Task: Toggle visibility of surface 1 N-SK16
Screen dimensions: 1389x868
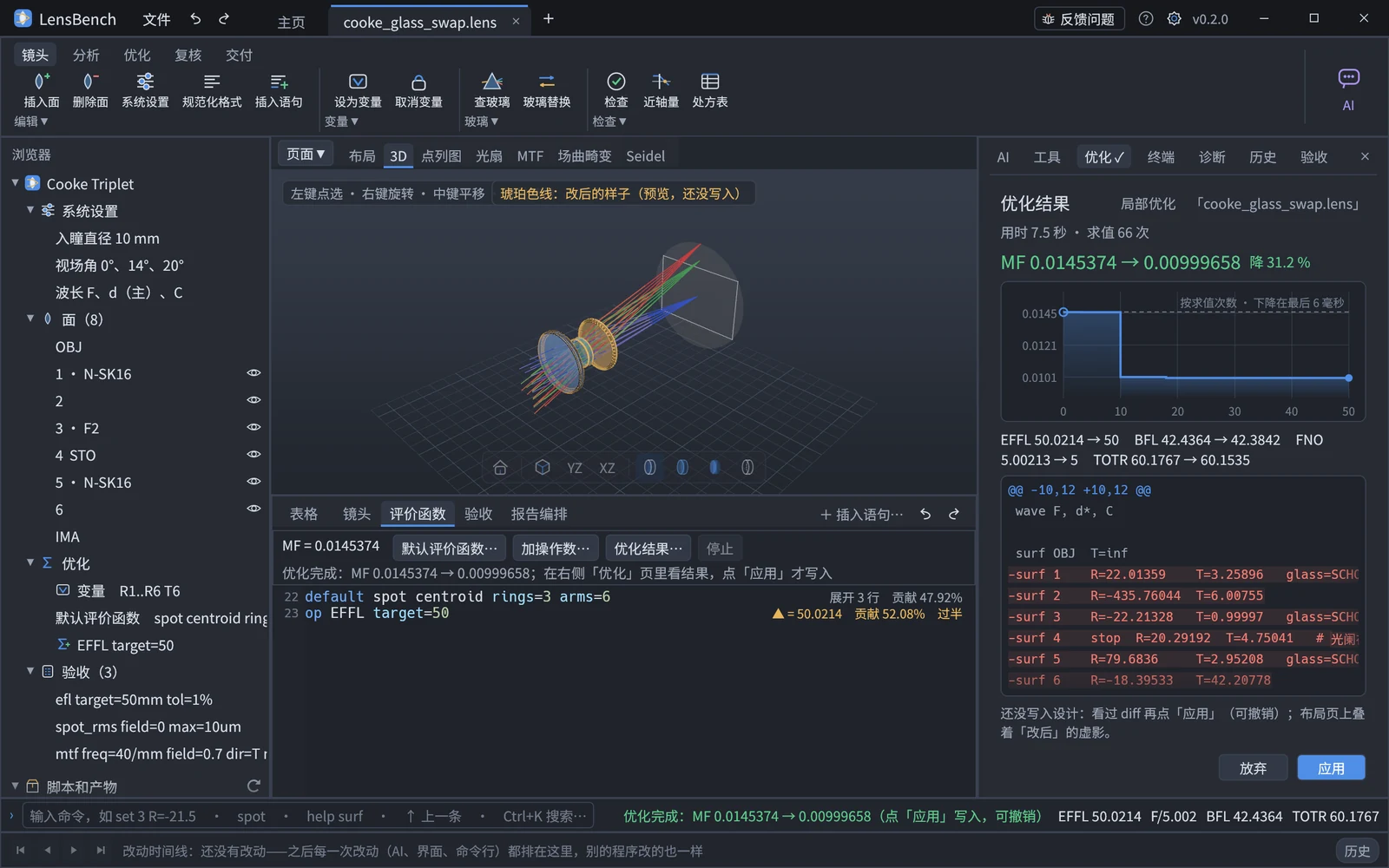Action: (x=253, y=373)
